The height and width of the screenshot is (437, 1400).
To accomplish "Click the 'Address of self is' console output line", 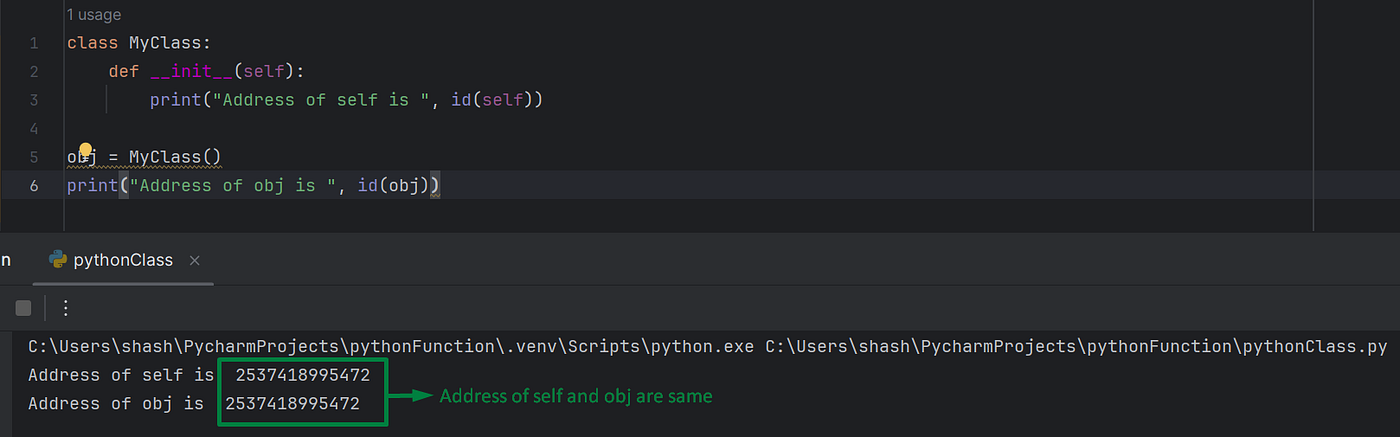I will 199,376.
